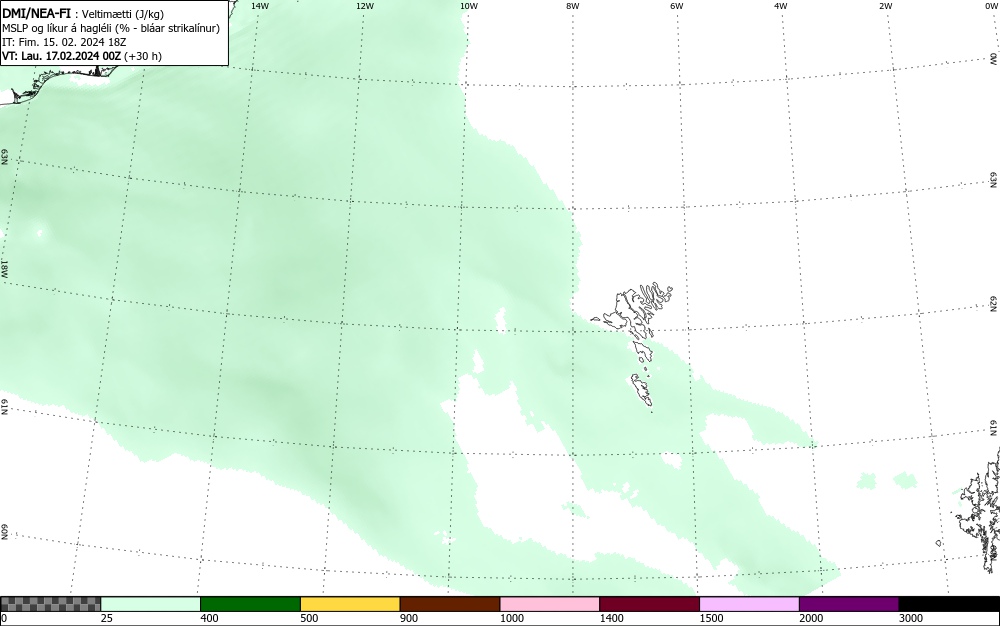The height and width of the screenshot is (626, 1000).
Task: Click the dark green 400 legend swatch
Action: [x=250, y=604]
